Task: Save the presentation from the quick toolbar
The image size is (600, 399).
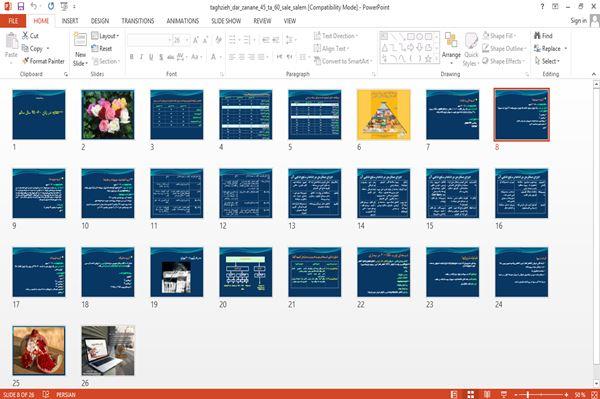Action: (x=21, y=7)
